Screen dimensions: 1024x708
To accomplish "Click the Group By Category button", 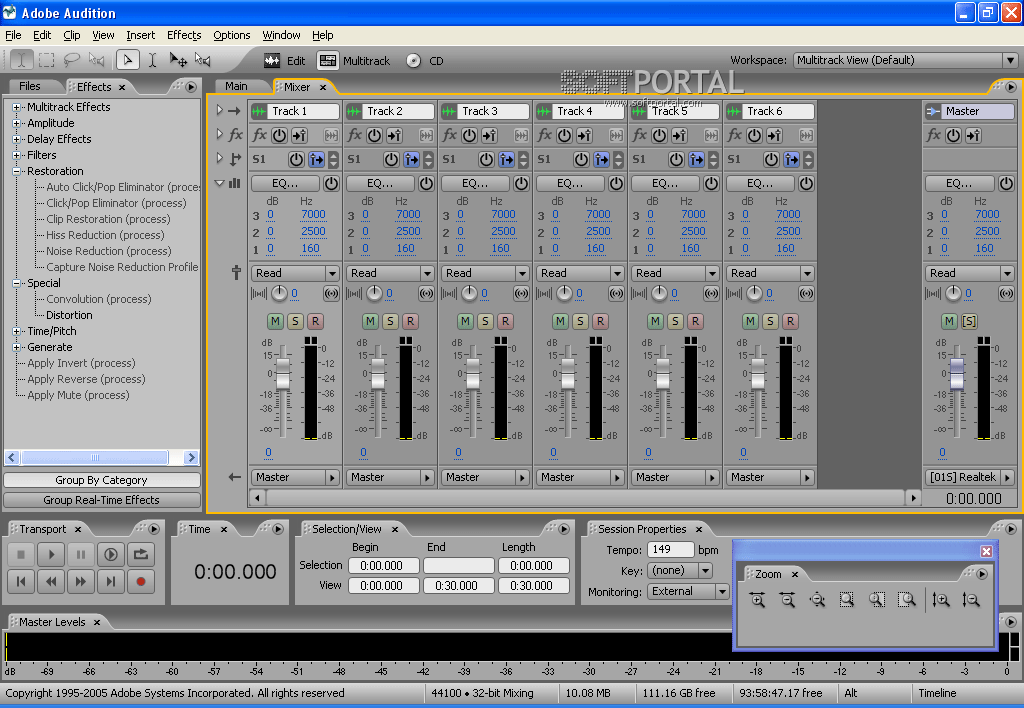I will click(x=101, y=480).
